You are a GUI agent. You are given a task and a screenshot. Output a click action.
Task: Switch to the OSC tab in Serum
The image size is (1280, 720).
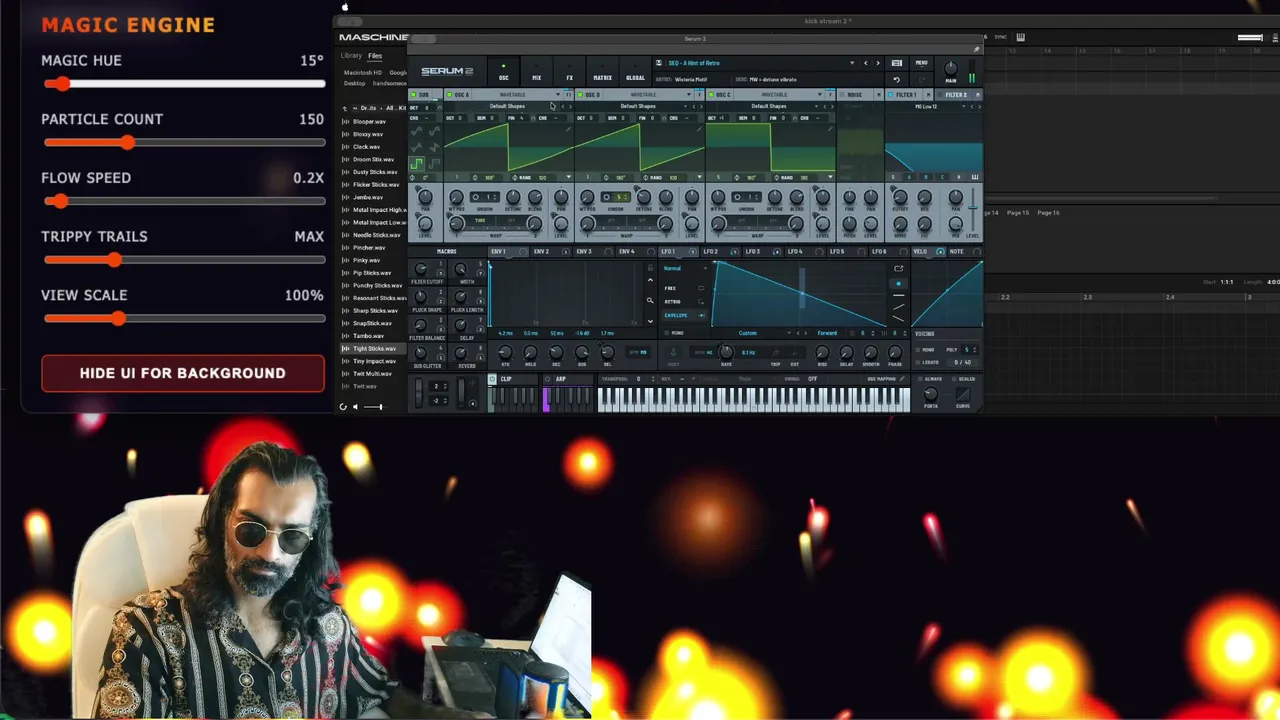pyautogui.click(x=504, y=73)
